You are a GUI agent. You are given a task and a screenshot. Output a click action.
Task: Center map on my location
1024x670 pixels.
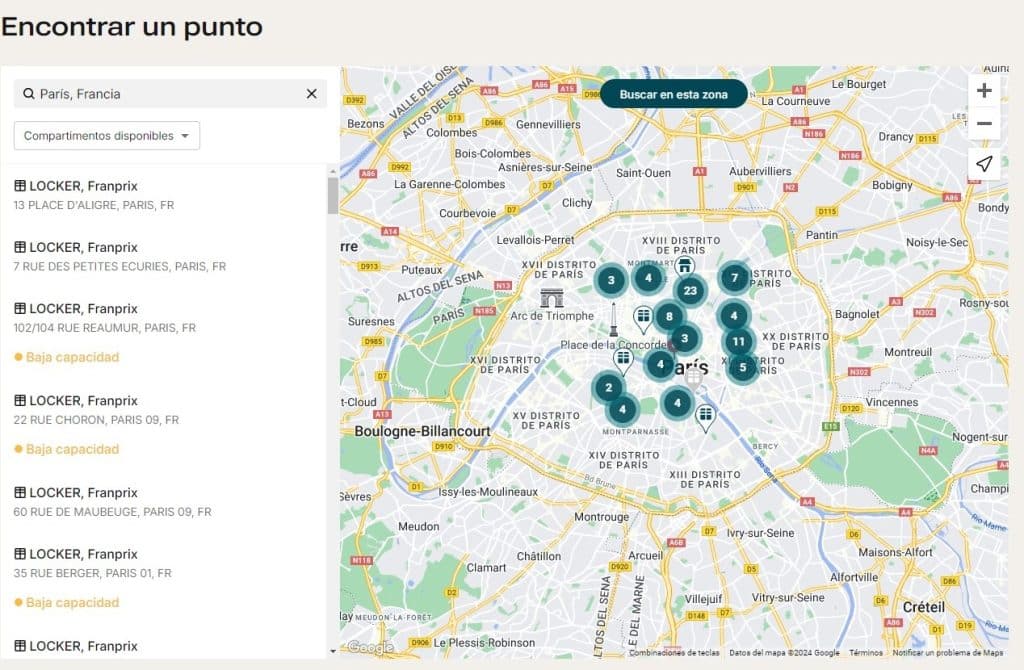point(984,164)
